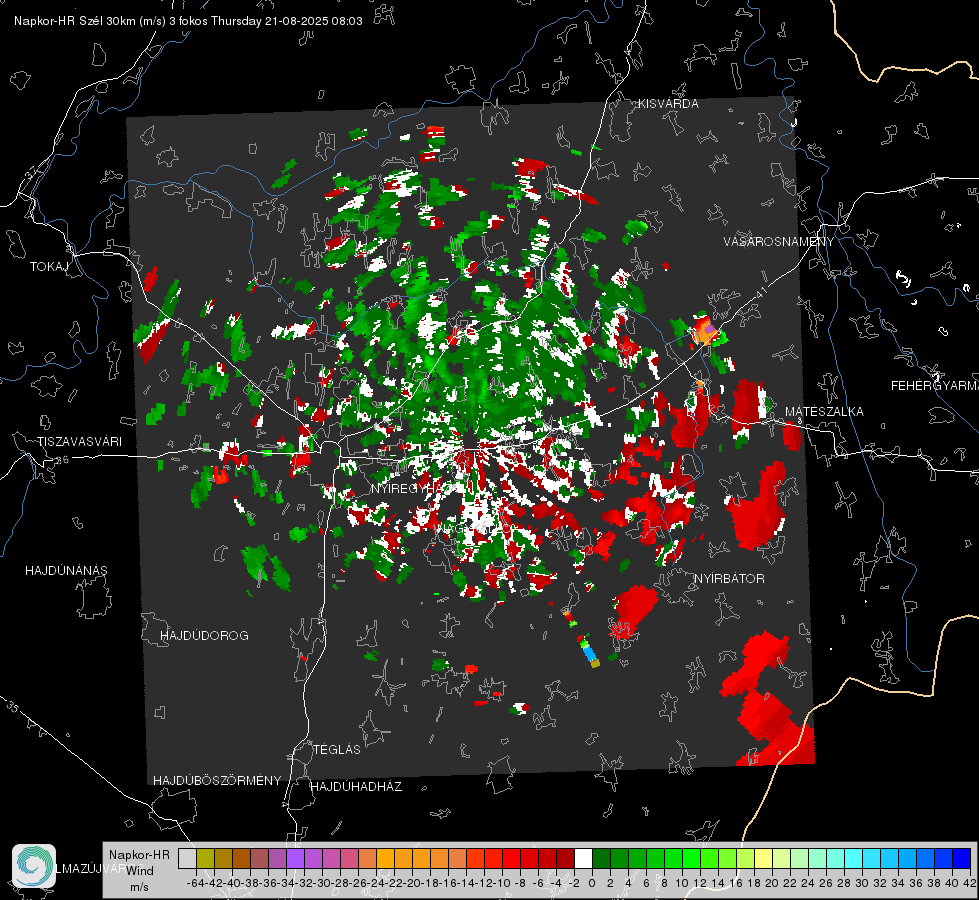This screenshot has height=900, width=979.
Task: Click the KISVÁRDA city label
Action: (x=668, y=104)
